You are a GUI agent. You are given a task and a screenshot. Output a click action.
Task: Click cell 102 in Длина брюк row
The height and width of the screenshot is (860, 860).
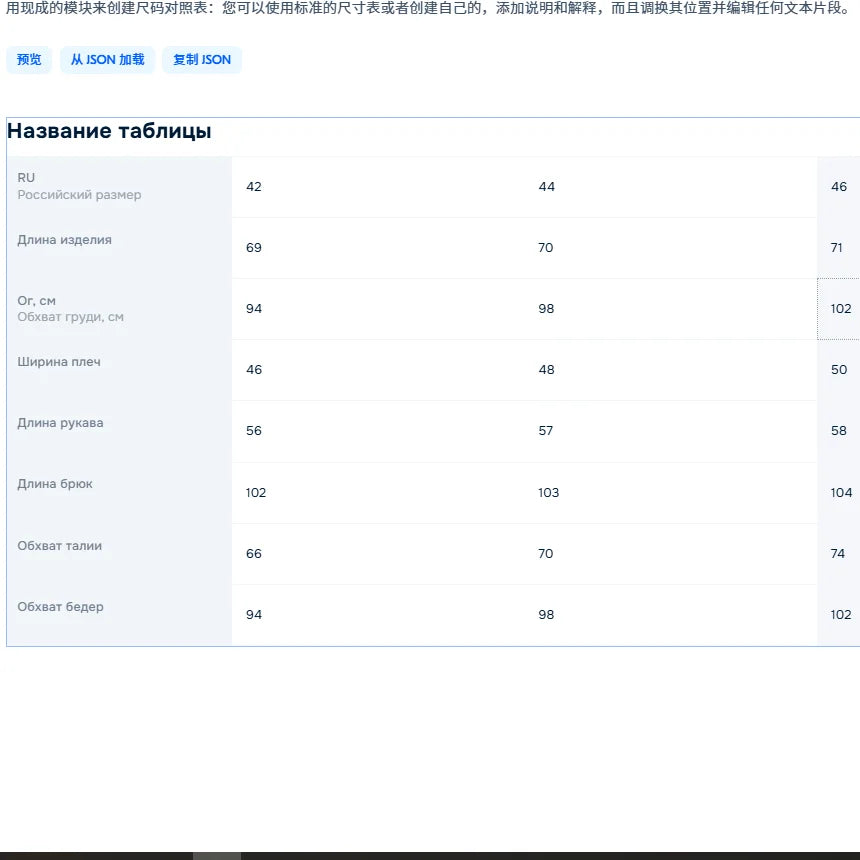click(x=378, y=493)
